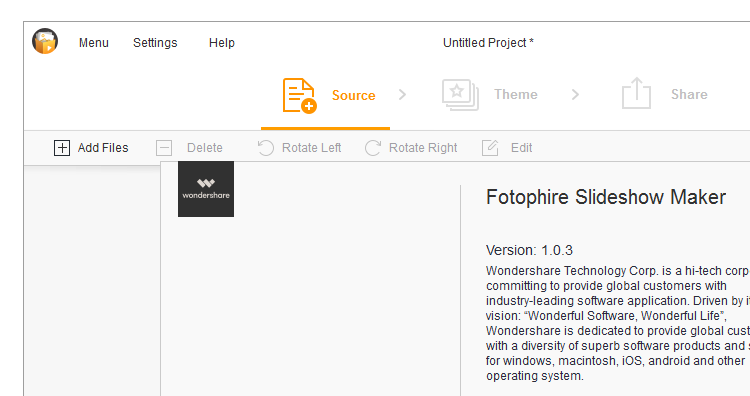The height and width of the screenshot is (396, 750).
Task: Switch to the Share tab label
Action: point(689,94)
